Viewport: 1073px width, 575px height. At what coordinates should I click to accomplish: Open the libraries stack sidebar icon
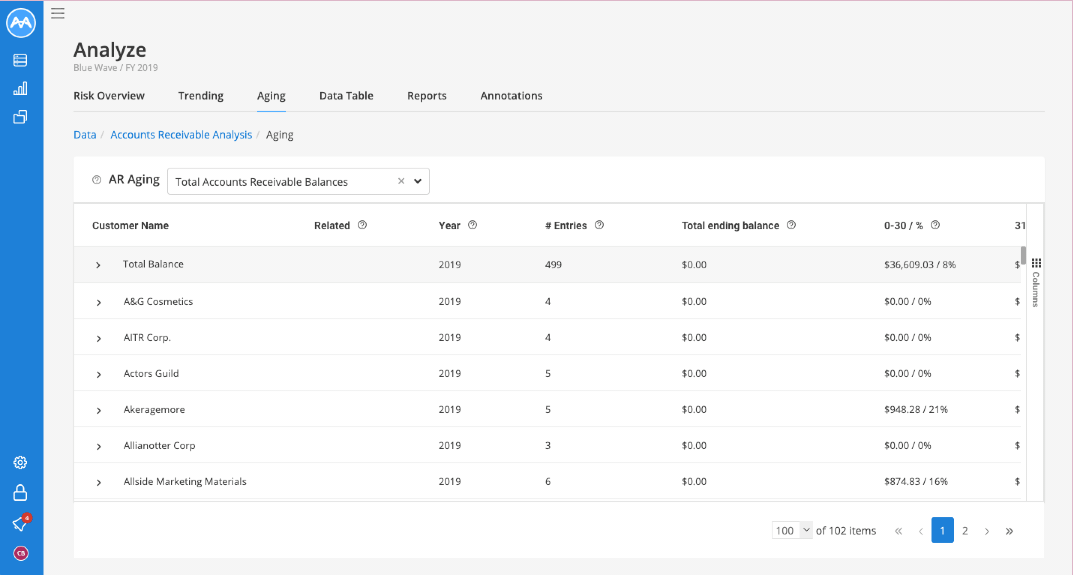click(21, 117)
